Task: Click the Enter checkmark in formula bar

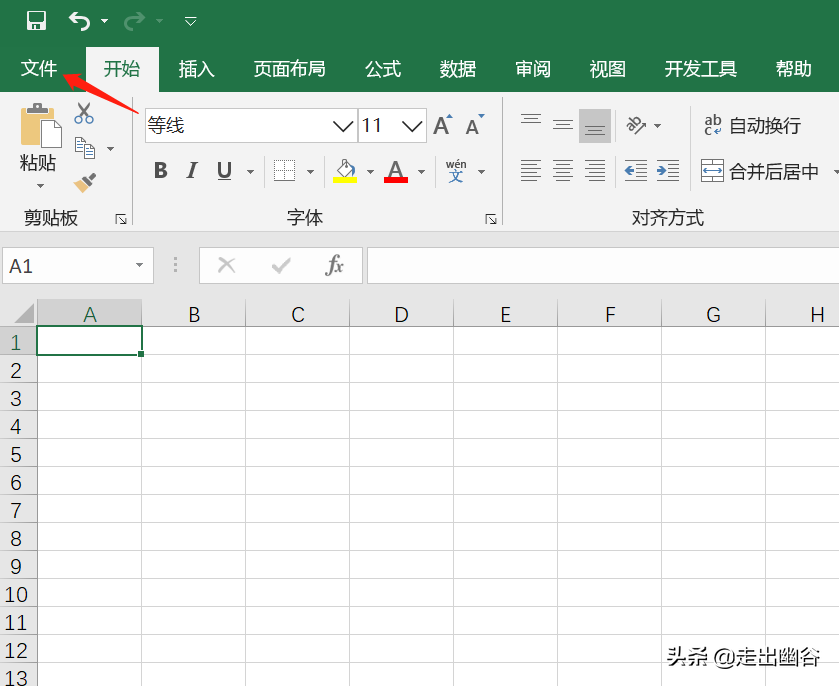Action: click(x=281, y=265)
